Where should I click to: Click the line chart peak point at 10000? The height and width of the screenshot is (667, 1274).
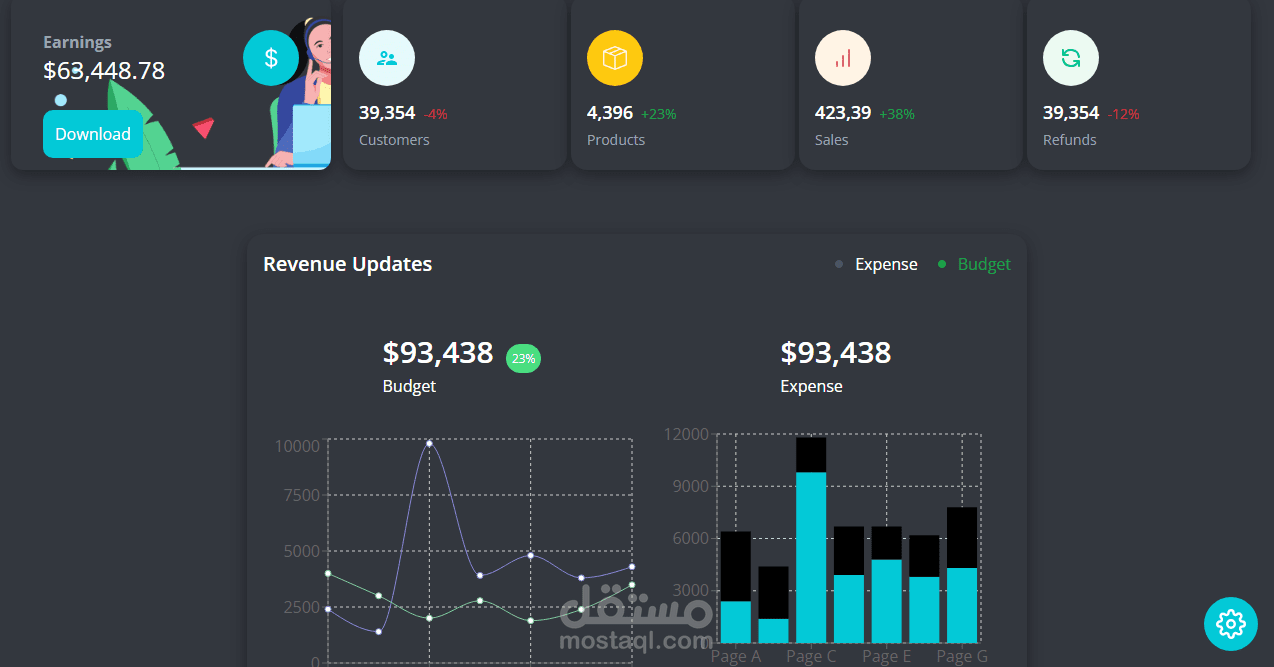(429, 442)
